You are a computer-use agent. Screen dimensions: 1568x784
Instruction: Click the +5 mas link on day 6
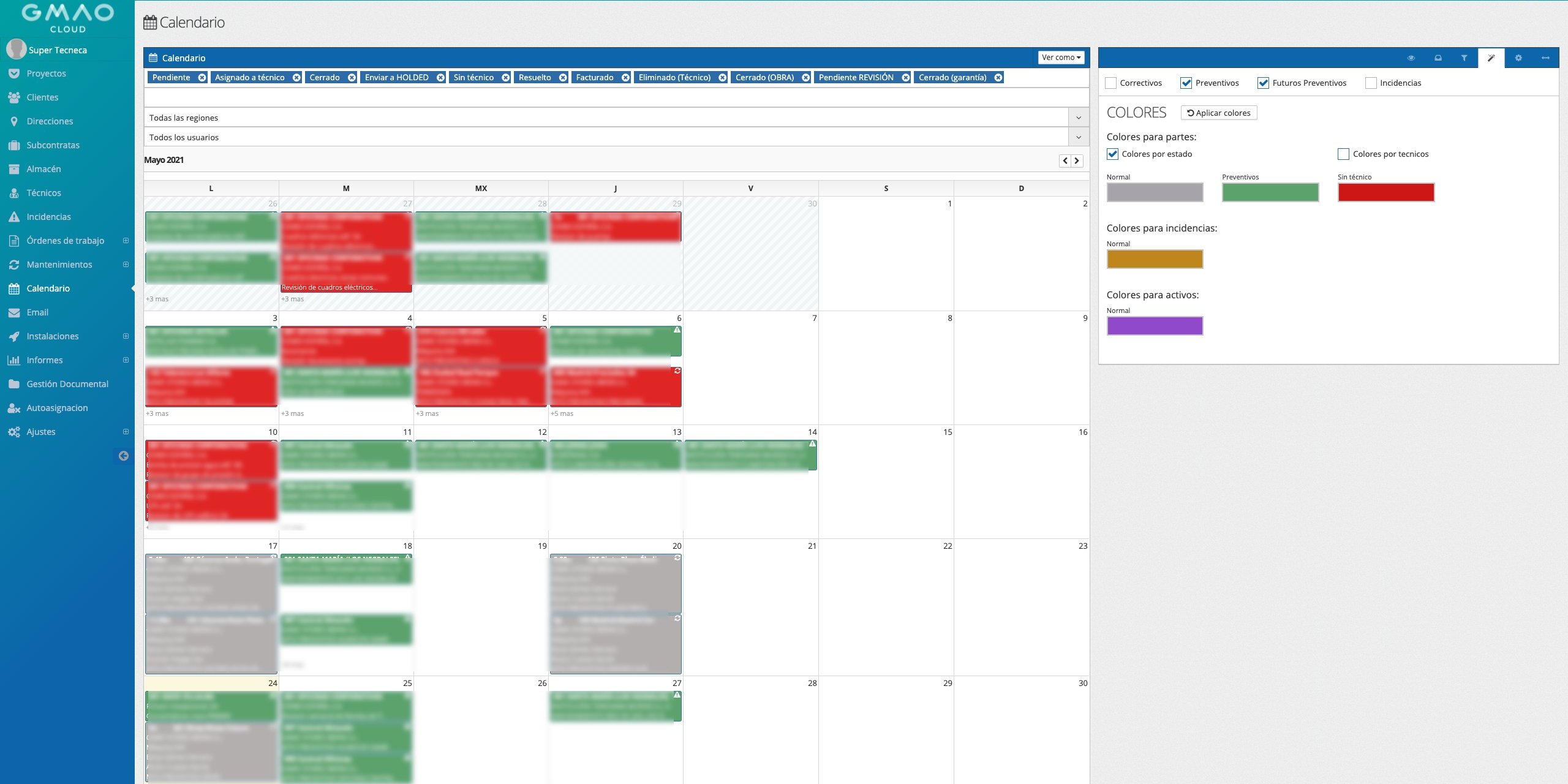click(562, 413)
